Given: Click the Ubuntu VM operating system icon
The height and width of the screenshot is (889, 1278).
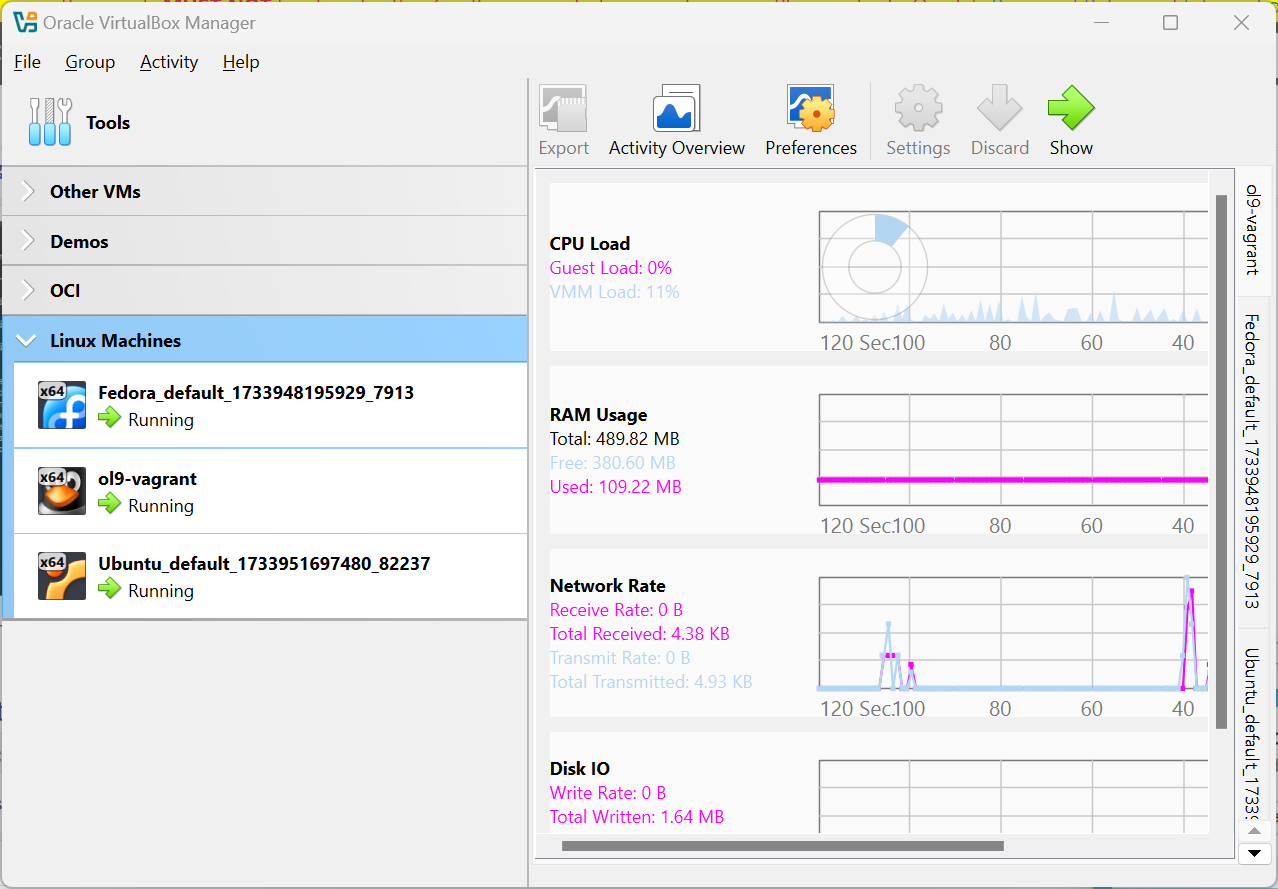Looking at the screenshot, I should [62, 576].
